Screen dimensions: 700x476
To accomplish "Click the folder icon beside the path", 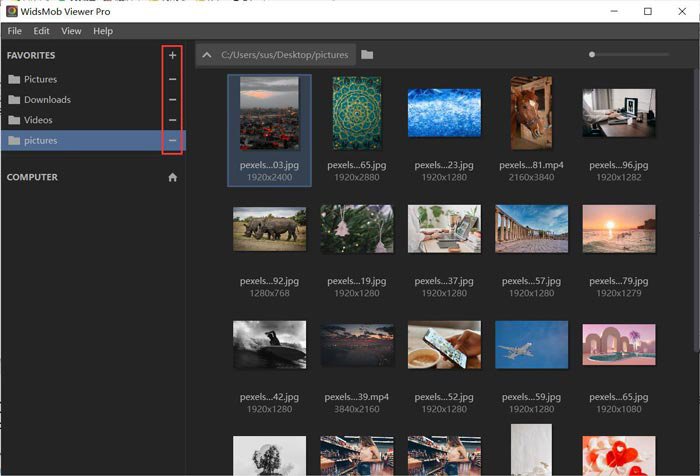I will tap(367, 54).
